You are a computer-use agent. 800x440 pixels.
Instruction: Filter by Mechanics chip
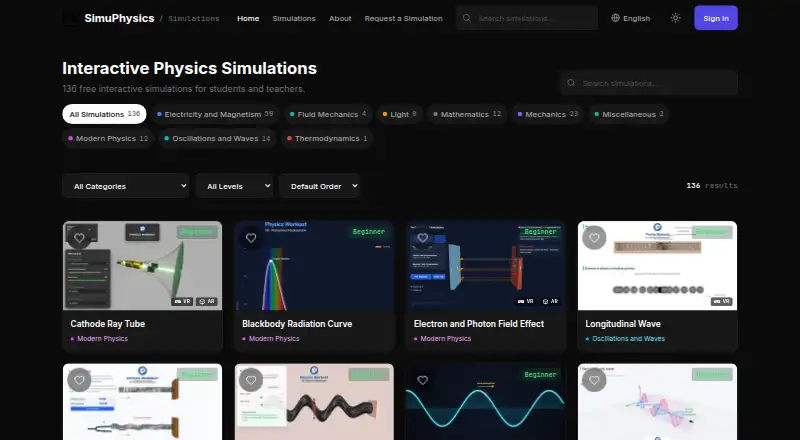pyautogui.click(x=548, y=114)
